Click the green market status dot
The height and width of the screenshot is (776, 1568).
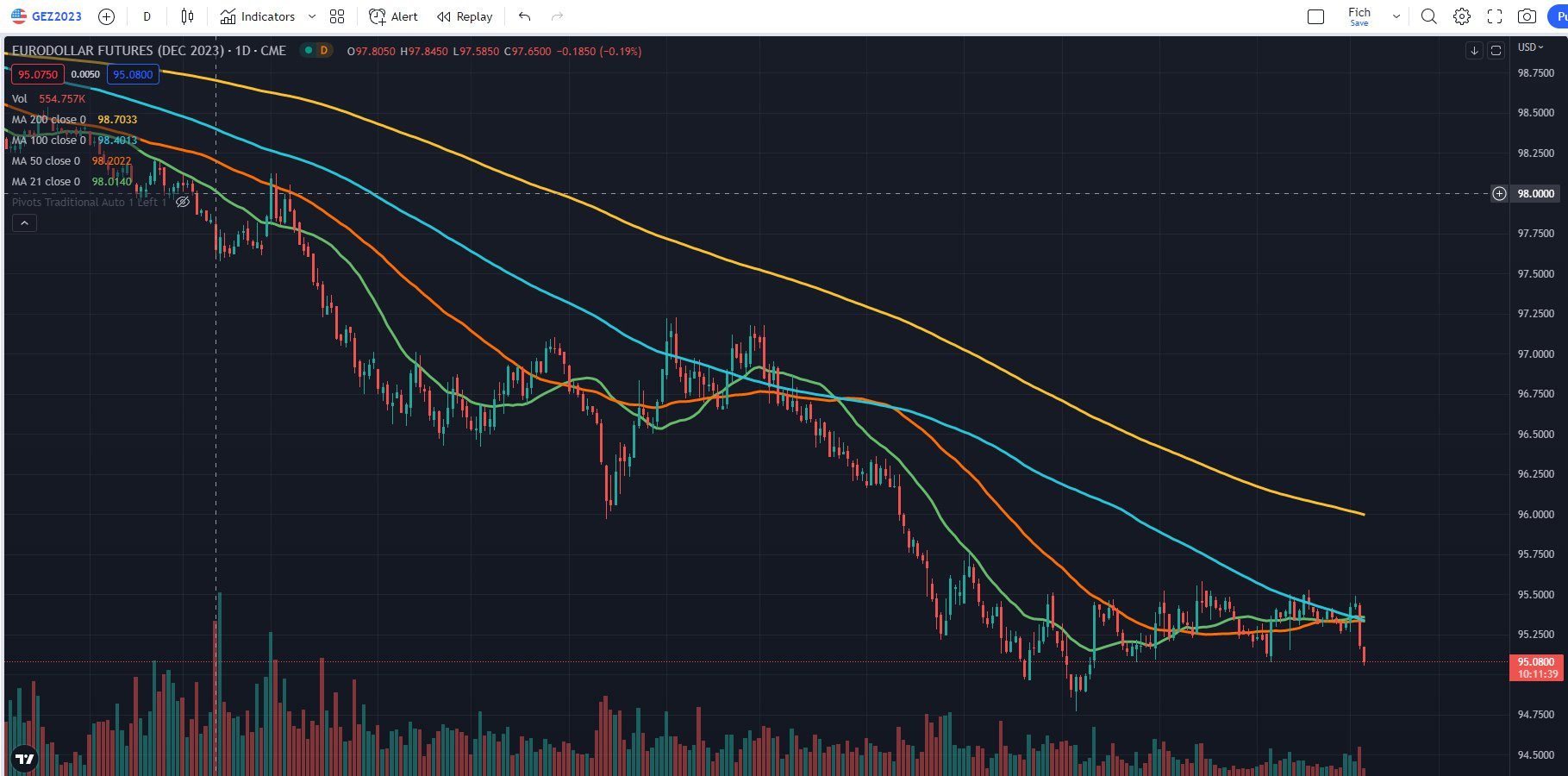[308, 51]
